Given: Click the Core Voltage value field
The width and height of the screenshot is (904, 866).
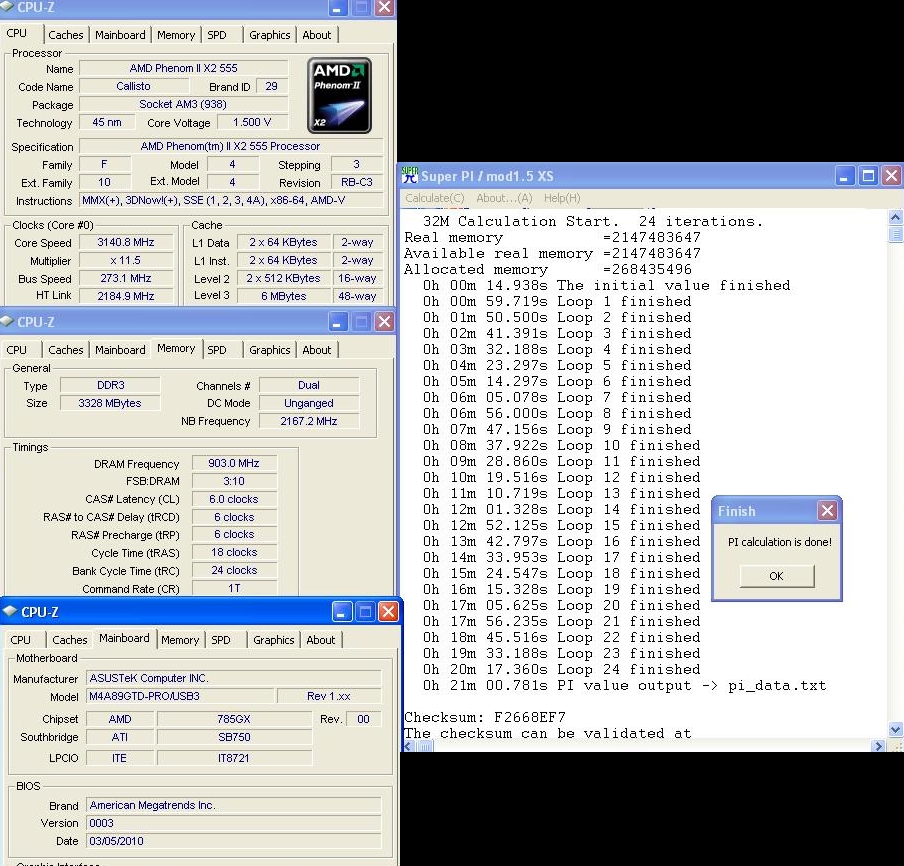Looking at the screenshot, I should (252, 123).
